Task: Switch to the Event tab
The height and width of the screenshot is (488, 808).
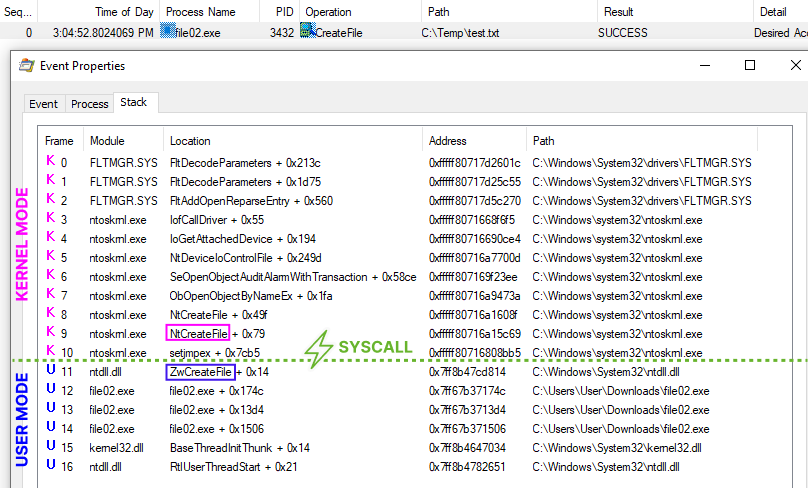Action: pyautogui.click(x=44, y=104)
